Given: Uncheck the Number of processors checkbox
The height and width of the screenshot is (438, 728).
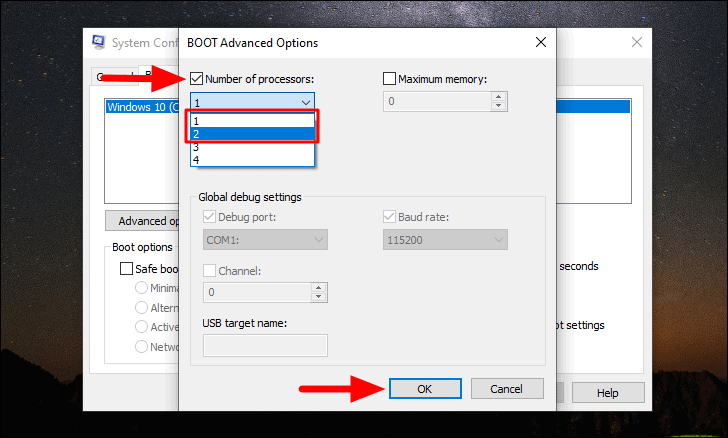Looking at the screenshot, I should [x=196, y=78].
